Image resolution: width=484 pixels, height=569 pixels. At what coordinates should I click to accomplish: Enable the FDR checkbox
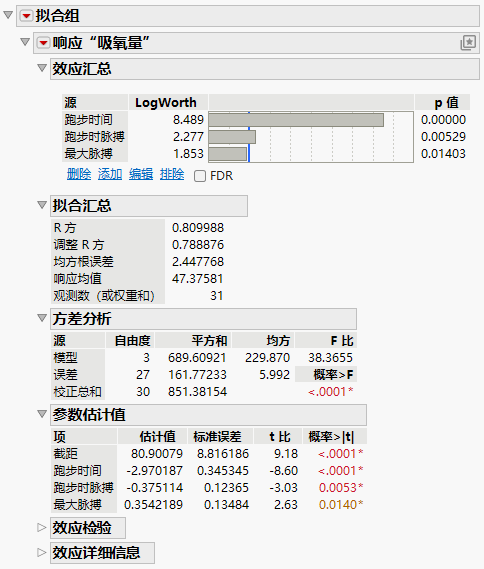pyautogui.click(x=200, y=176)
